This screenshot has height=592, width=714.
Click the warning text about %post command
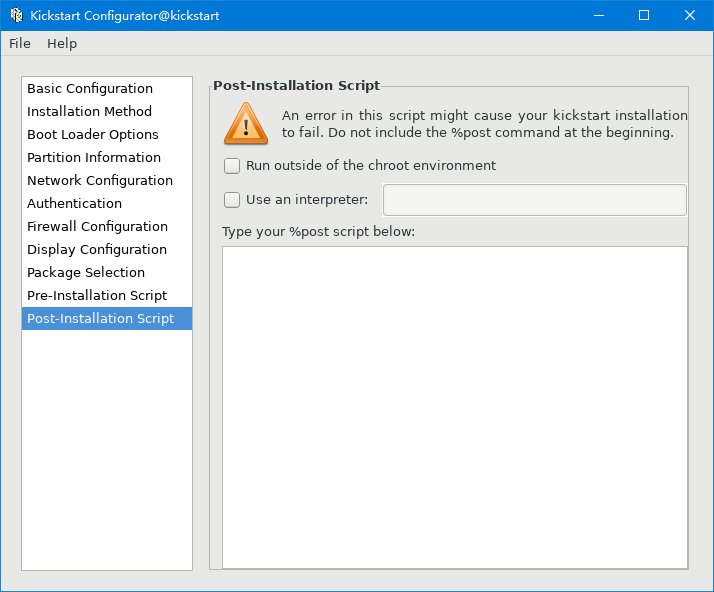(x=484, y=124)
